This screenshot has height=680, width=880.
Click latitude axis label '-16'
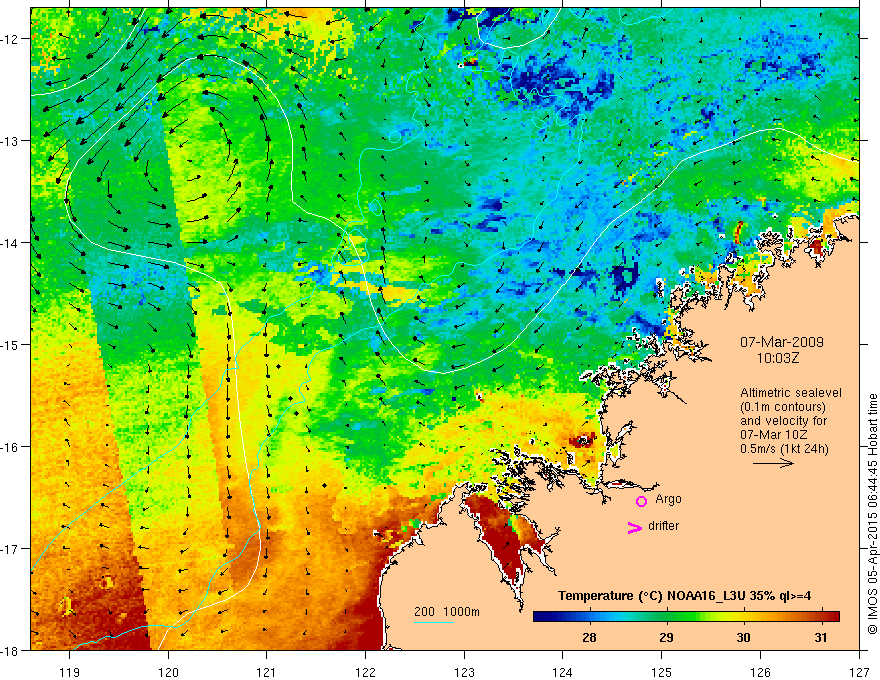tap(11, 447)
